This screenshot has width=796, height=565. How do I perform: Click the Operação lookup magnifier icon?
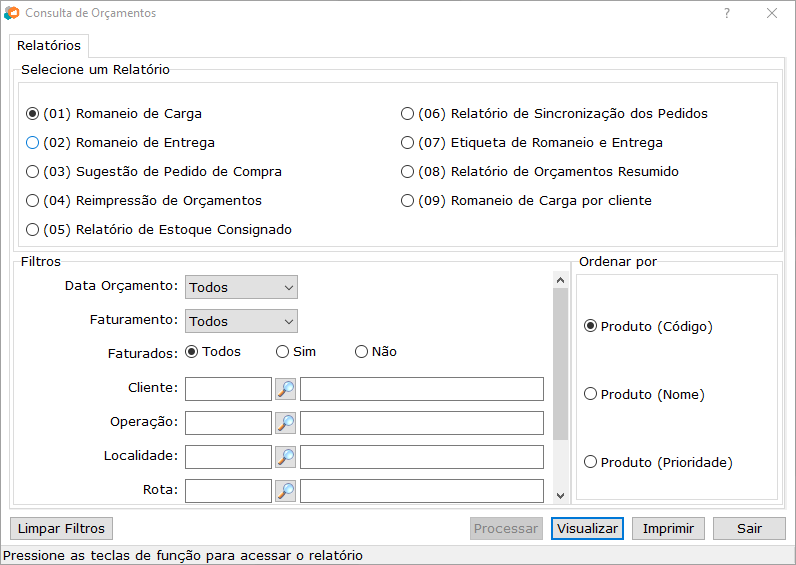(x=285, y=423)
